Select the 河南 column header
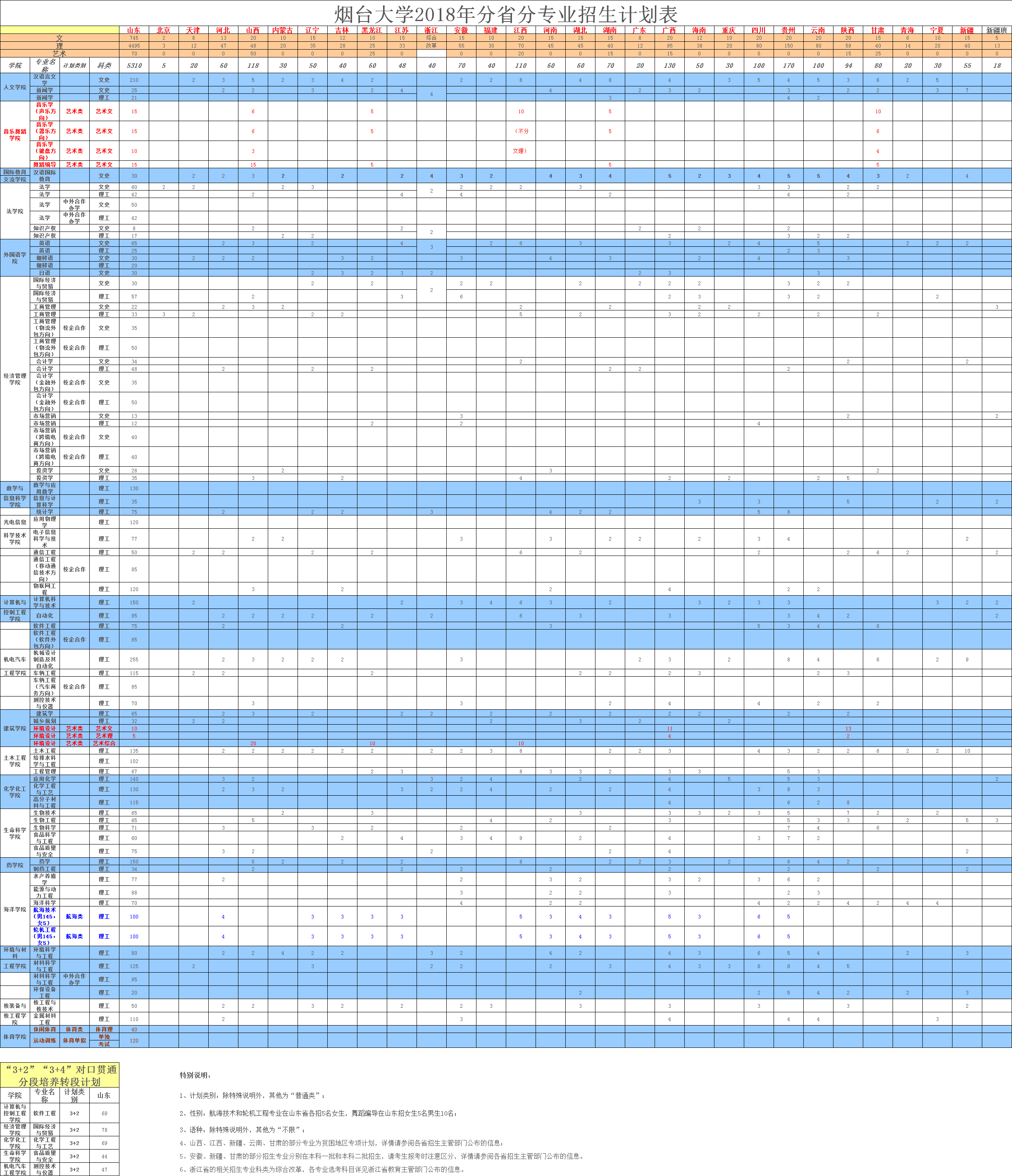Image resolution: width=1012 pixels, height=1176 pixels. tap(550, 30)
